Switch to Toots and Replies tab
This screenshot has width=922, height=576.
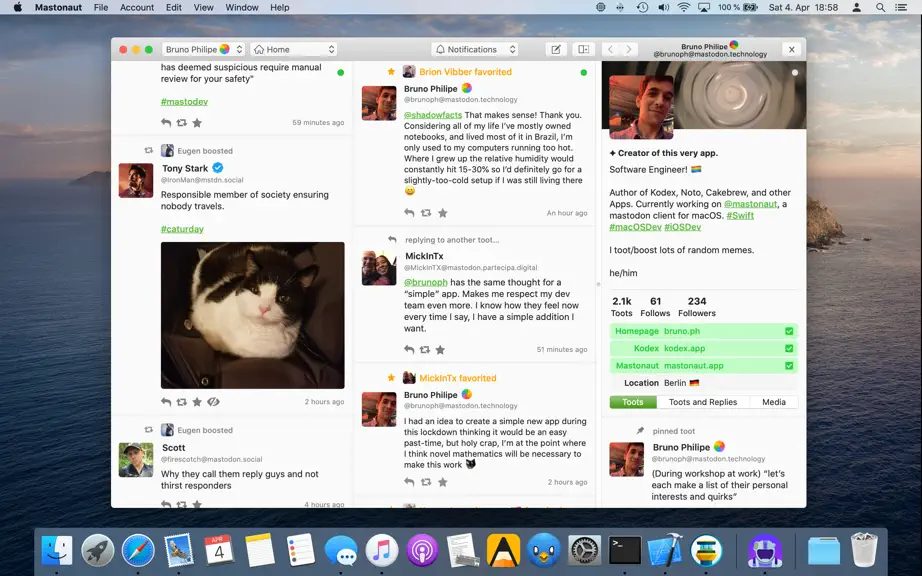pos(703,402)
